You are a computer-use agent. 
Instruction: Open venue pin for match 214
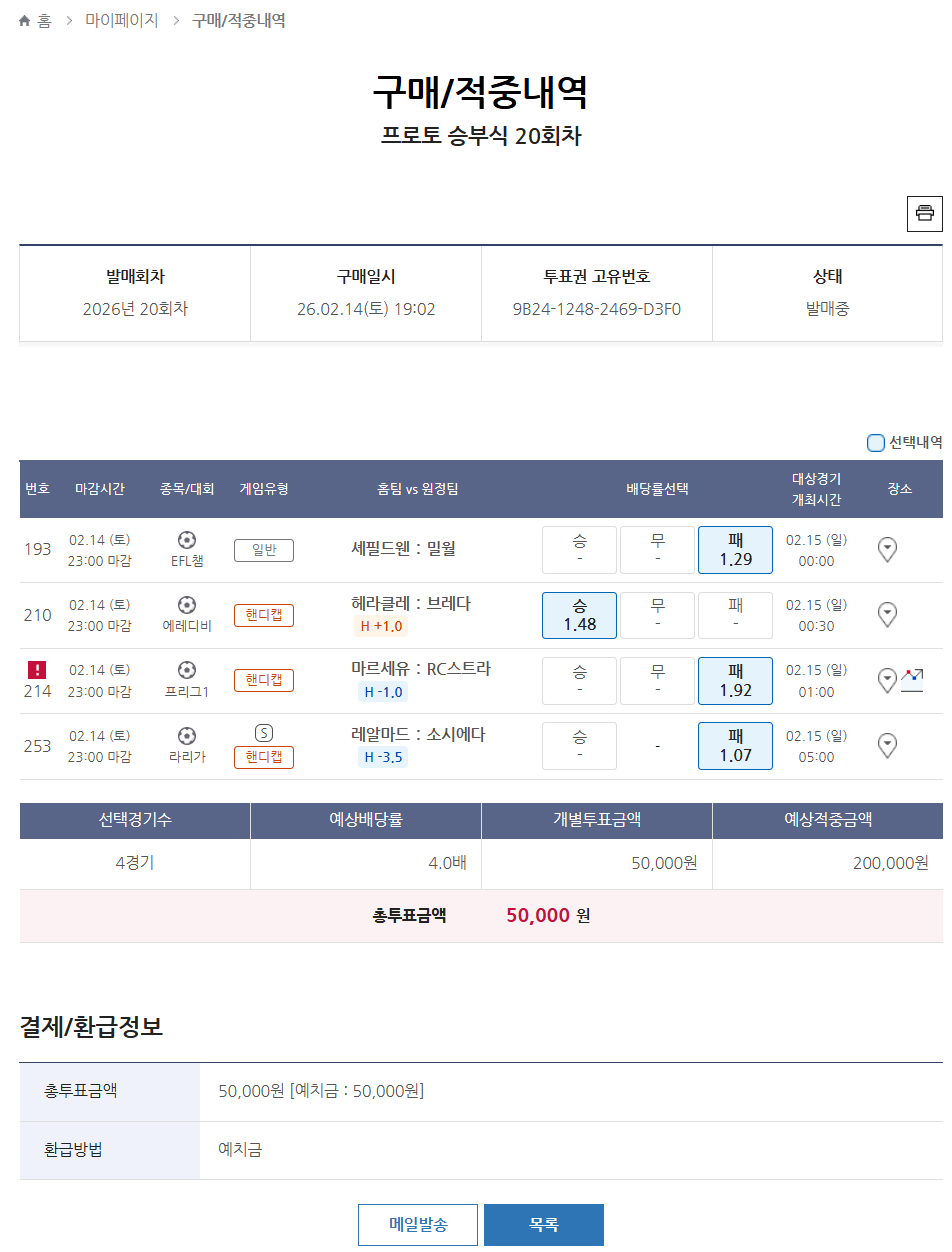[887, 681]
